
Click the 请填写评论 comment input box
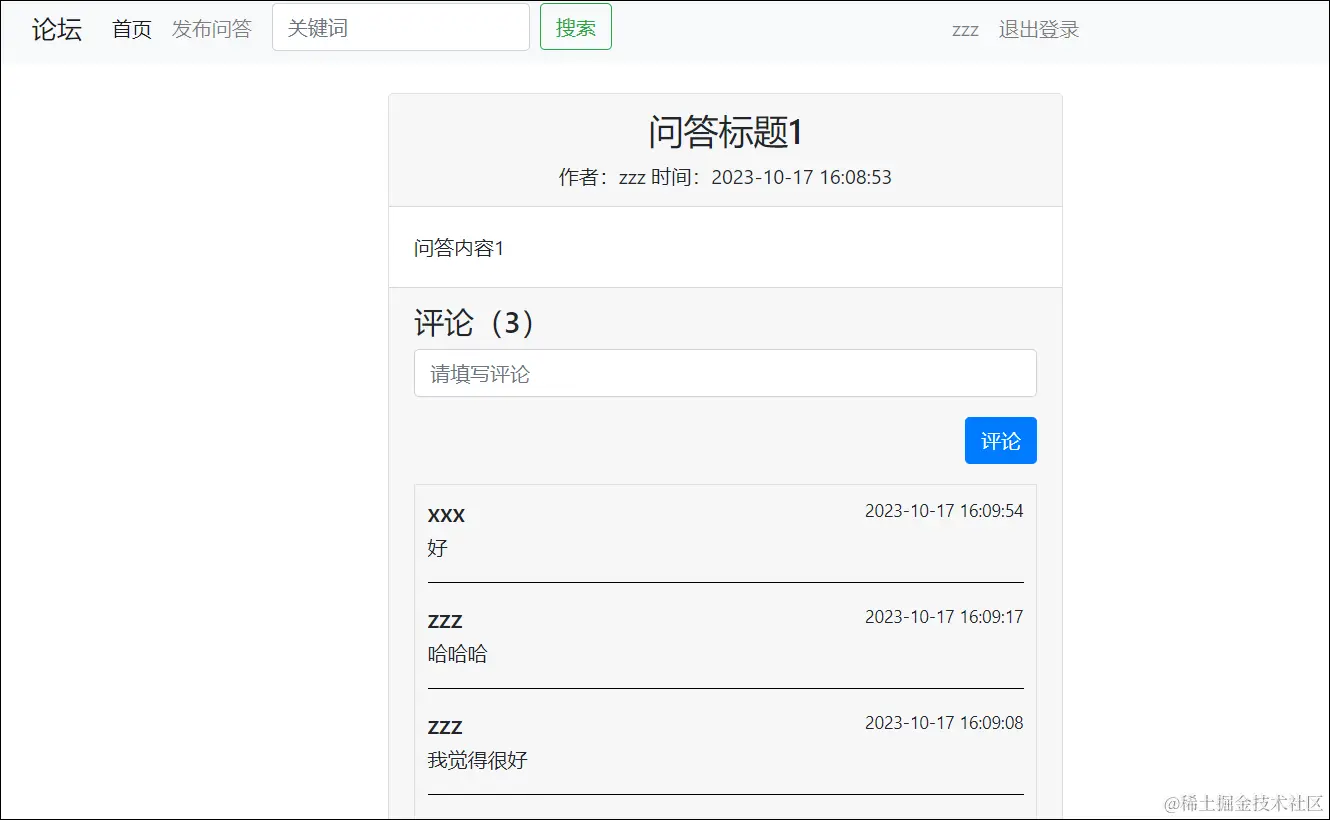point(725,373)
